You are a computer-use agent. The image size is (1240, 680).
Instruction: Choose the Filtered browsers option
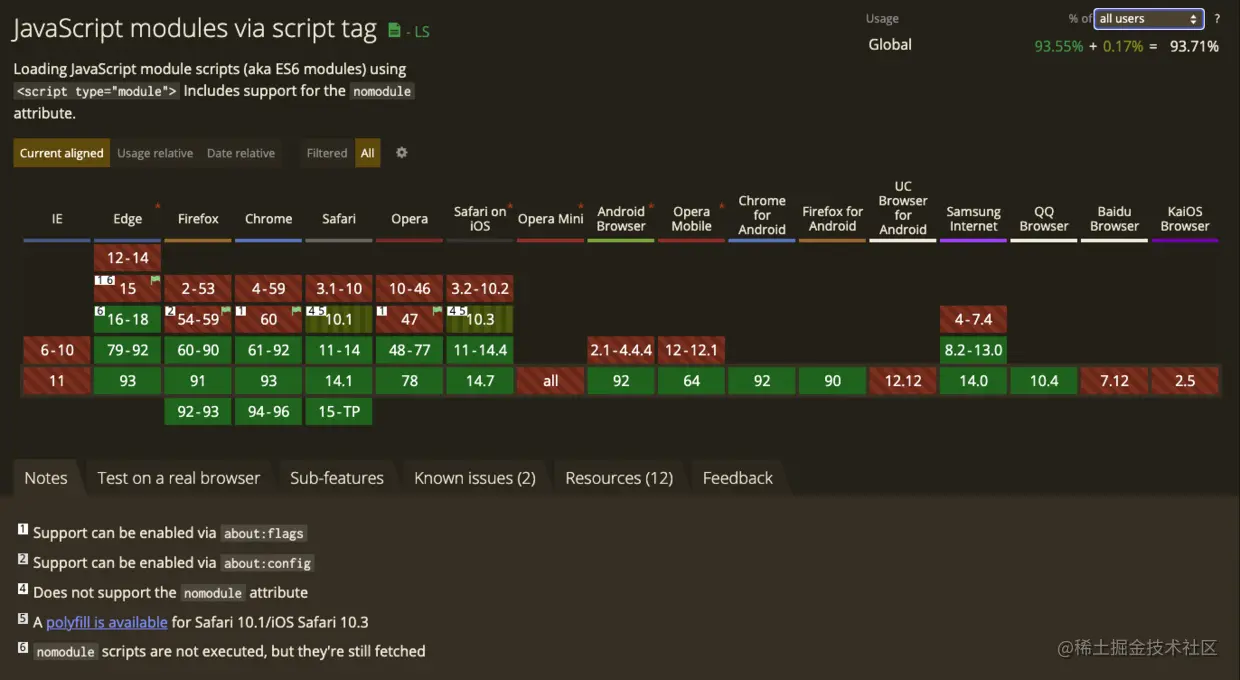click(327, 153)
